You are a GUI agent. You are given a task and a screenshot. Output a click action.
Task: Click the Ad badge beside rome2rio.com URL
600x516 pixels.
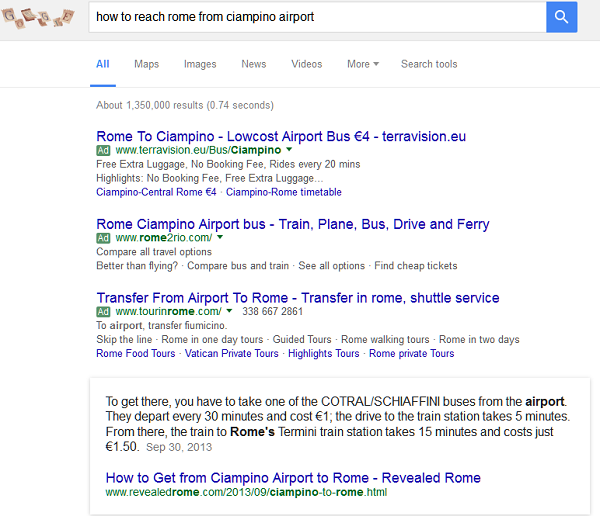click(103, 238)
